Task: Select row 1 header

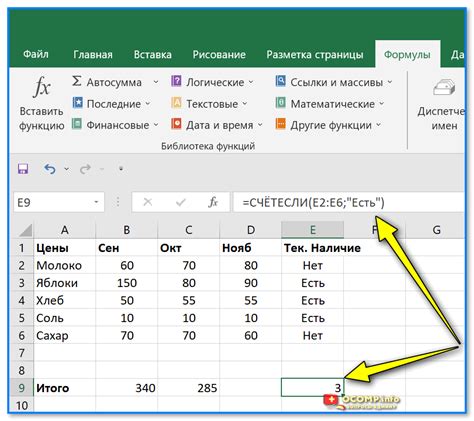Action: point(22,248)
